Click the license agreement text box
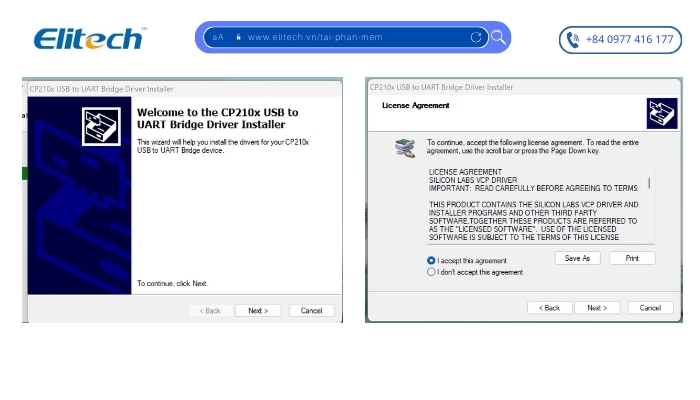The width and height of the screenshot is (700, 400). coord(541,205)
